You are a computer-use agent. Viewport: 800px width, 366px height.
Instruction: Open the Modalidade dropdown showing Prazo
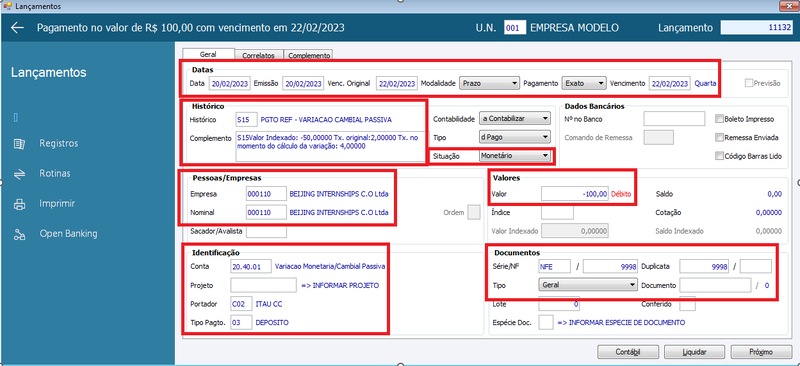pyautogui.click(x=489, y=83)
